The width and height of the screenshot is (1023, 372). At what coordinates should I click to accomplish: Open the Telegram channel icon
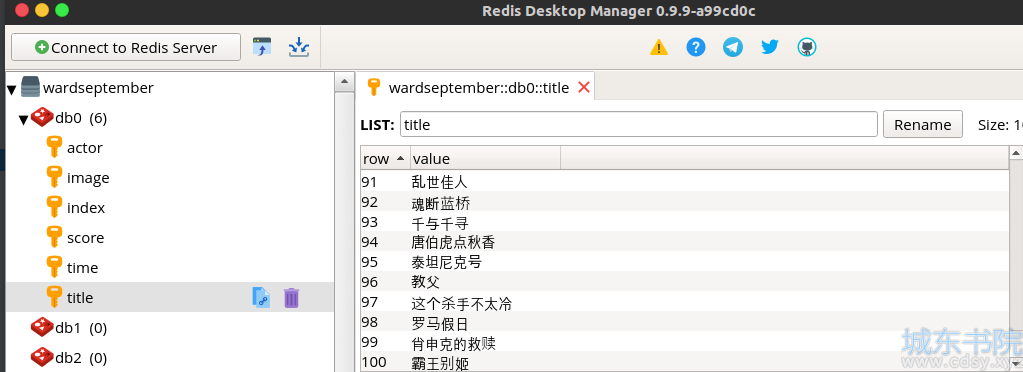coord(733,47)
